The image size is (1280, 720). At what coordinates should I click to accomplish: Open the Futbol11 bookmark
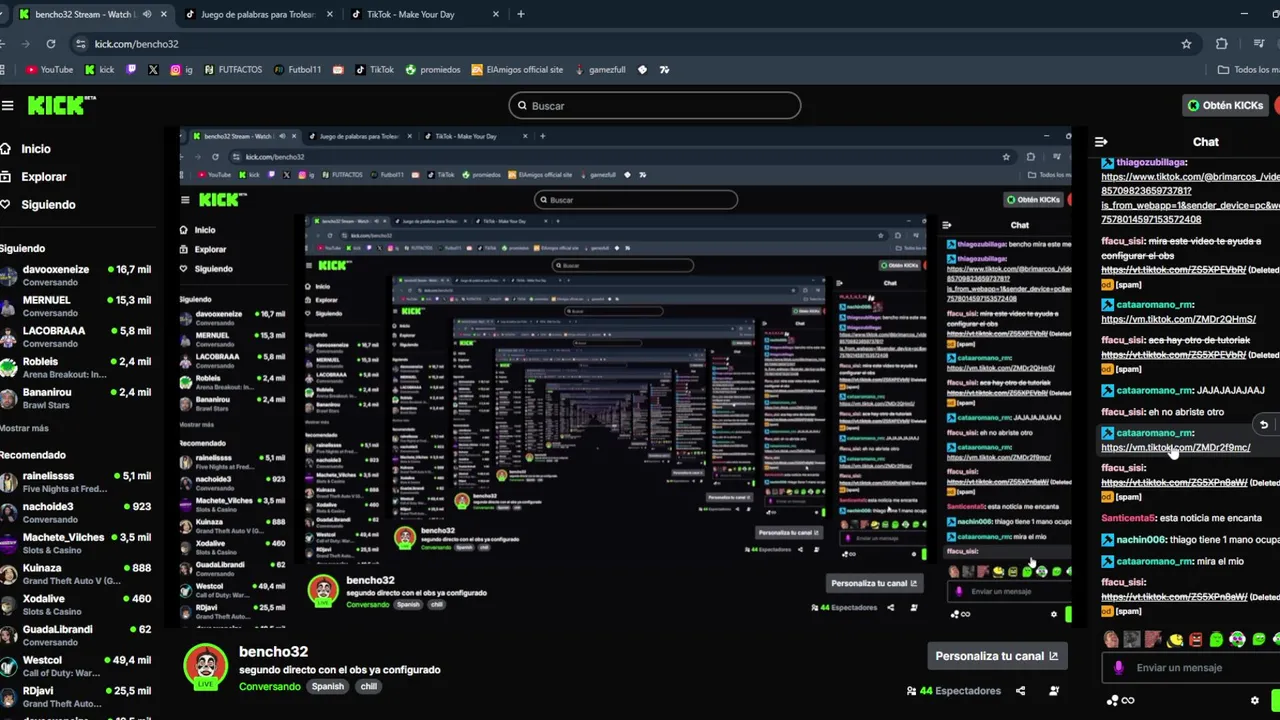[297, 70]
